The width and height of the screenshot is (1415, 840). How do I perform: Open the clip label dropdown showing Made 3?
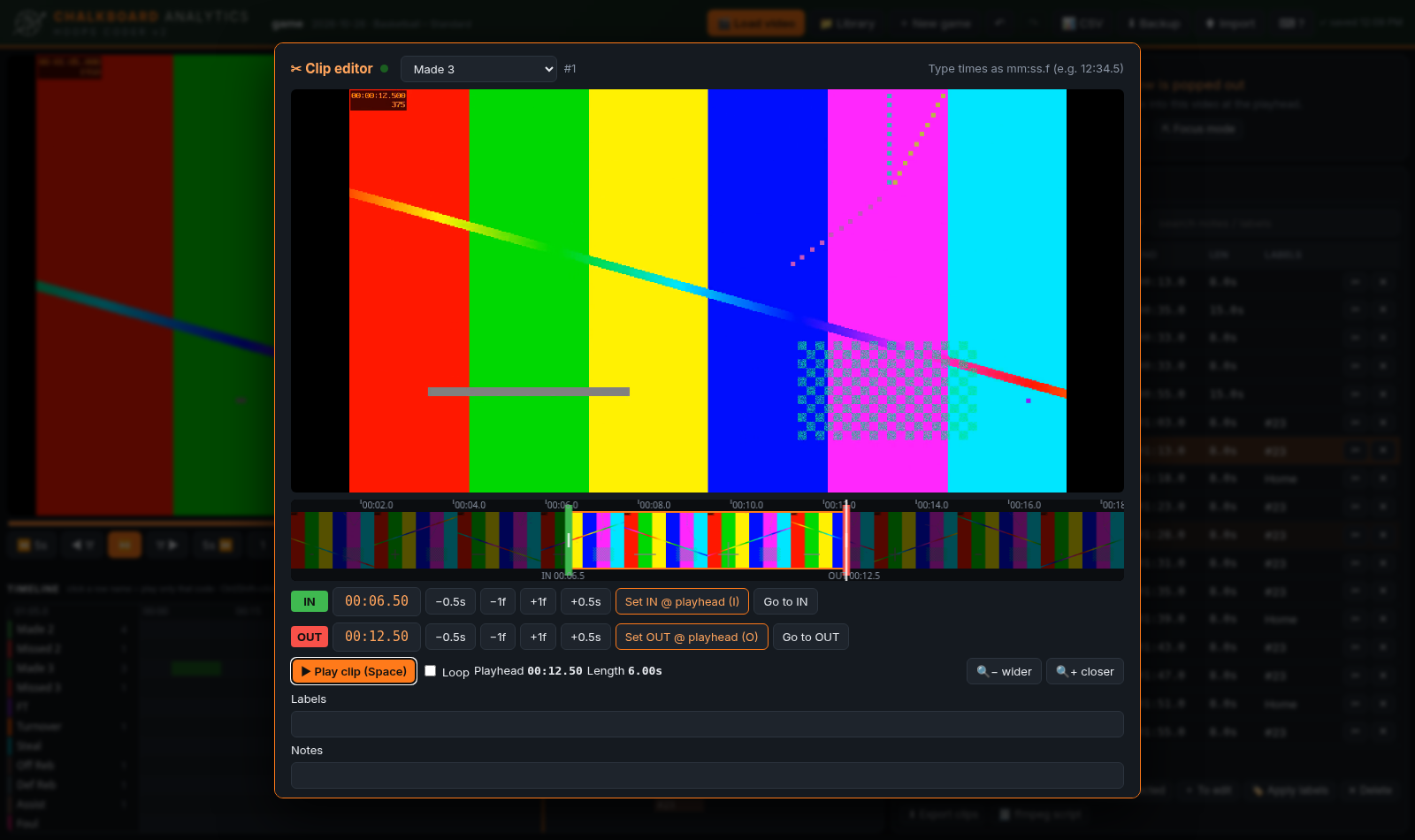pos(478,69)
